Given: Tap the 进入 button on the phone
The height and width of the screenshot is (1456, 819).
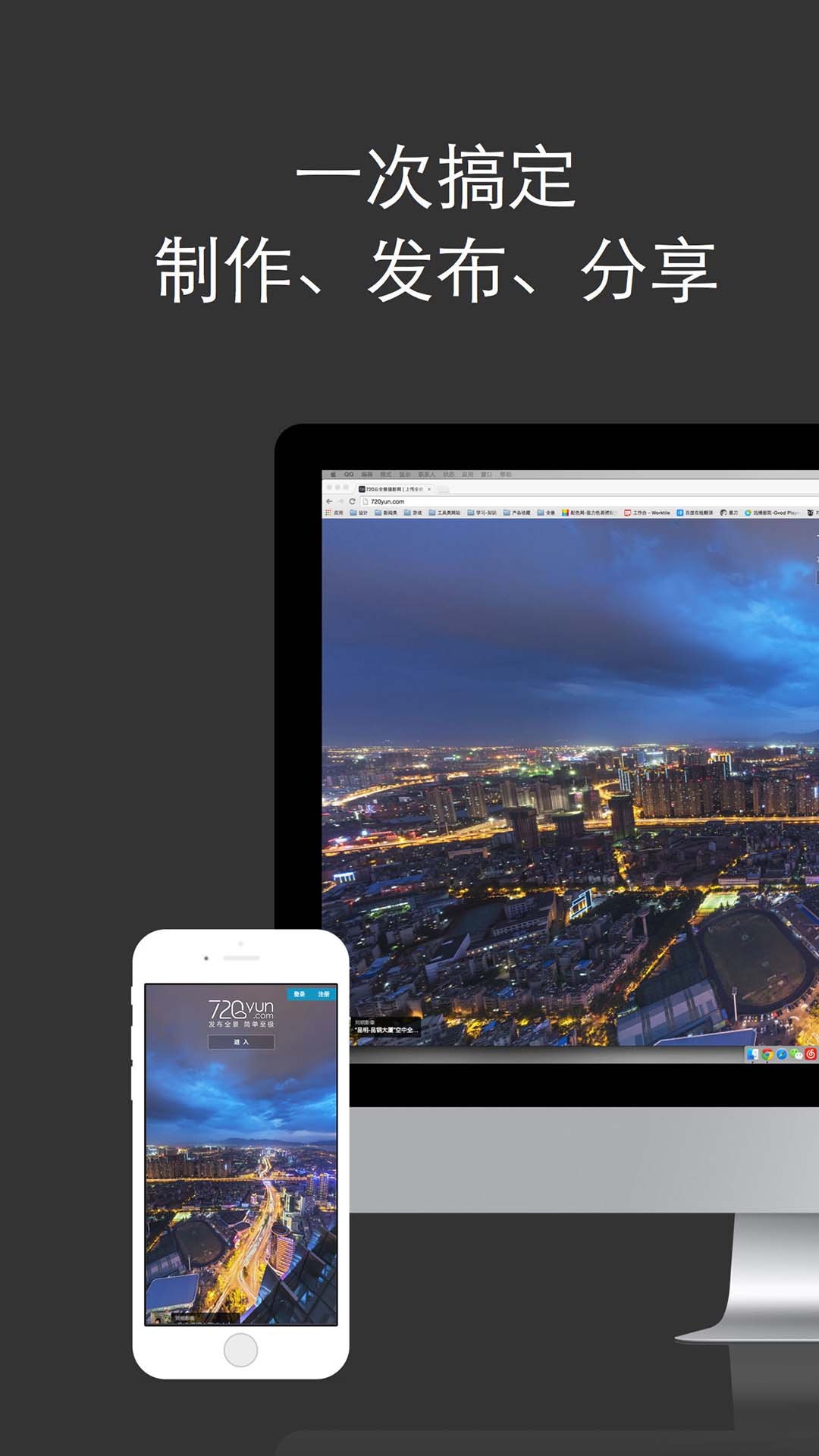Looking at the screenshot, I should [241, 1042].
